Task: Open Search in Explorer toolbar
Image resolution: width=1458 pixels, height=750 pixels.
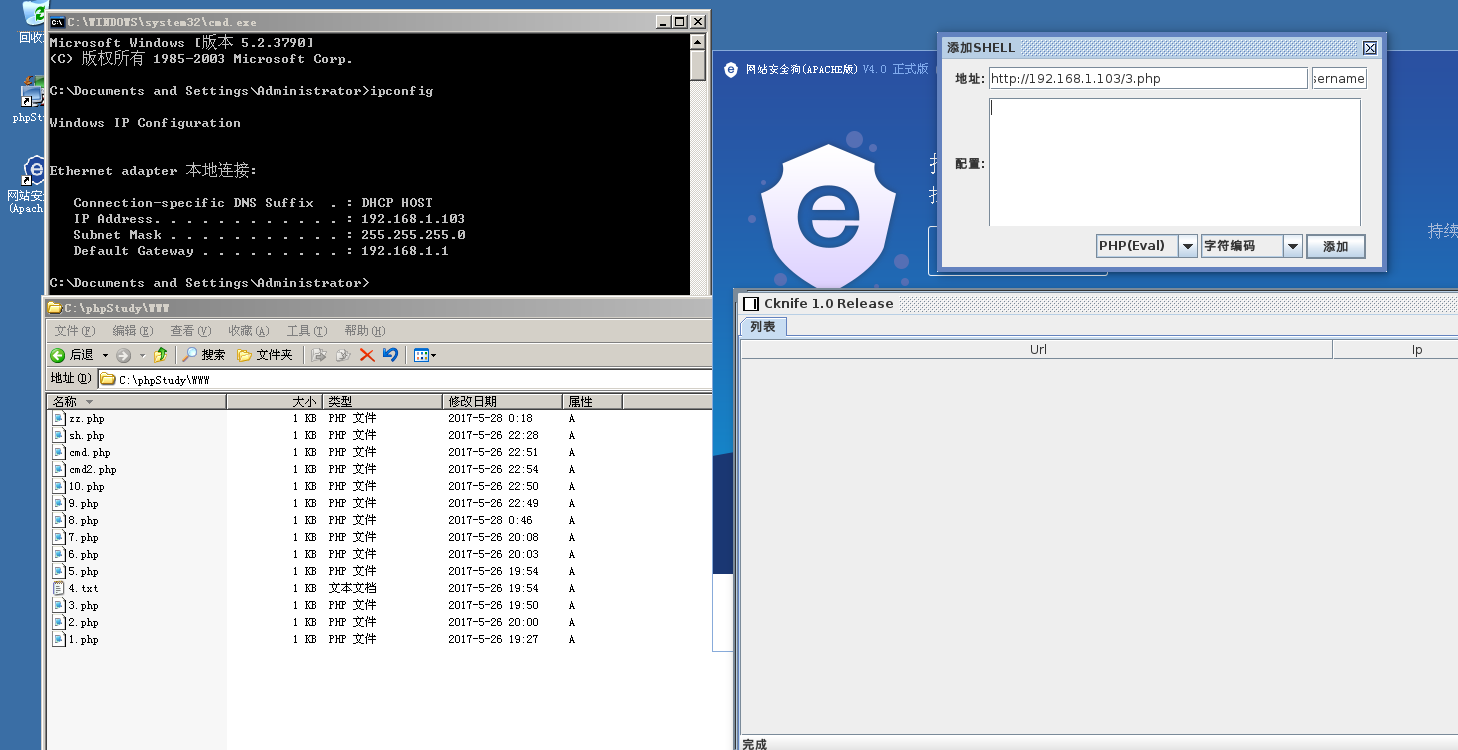Action: point(204,355)
